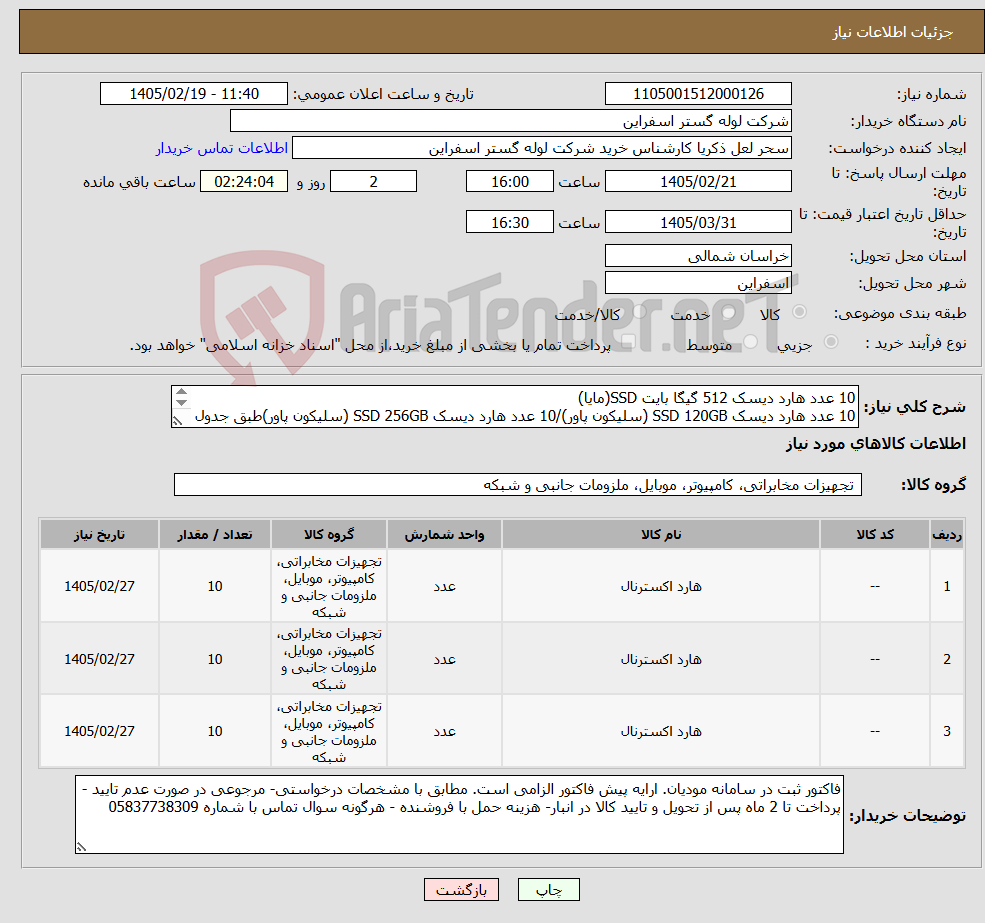Click the validity time field 16:30
This screenshot has width=985, height=923.
click(509, 222)
